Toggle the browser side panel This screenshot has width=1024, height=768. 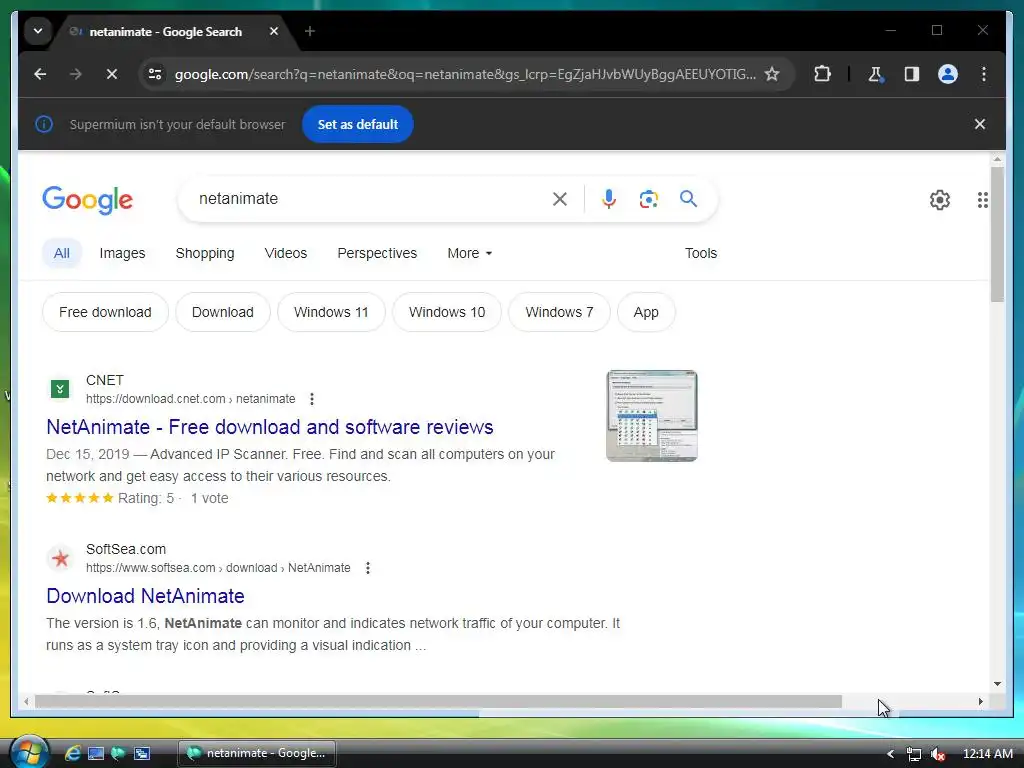pyautogui.click(x=912, y=74)
